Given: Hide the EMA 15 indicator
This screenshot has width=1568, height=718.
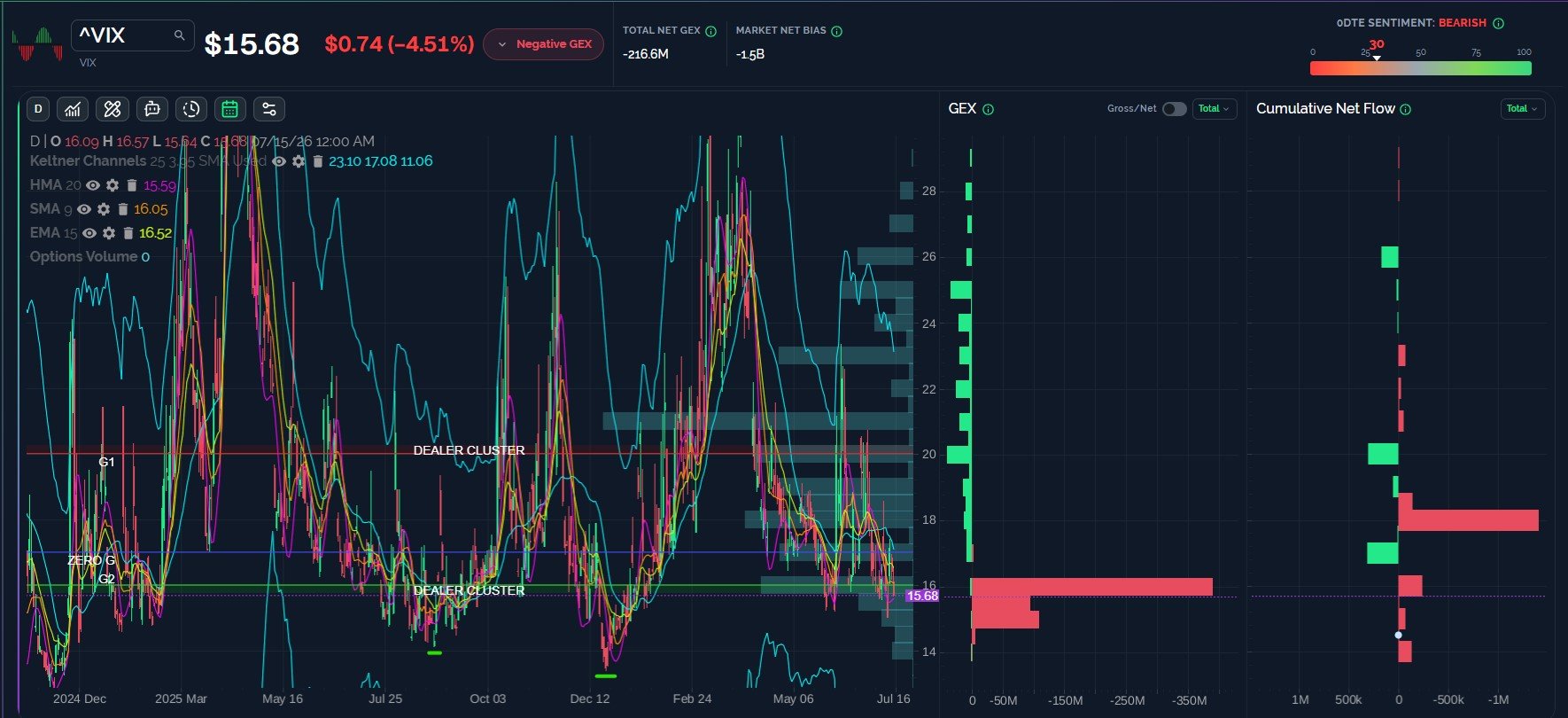Looking at the screenshot, I should 89,233.
